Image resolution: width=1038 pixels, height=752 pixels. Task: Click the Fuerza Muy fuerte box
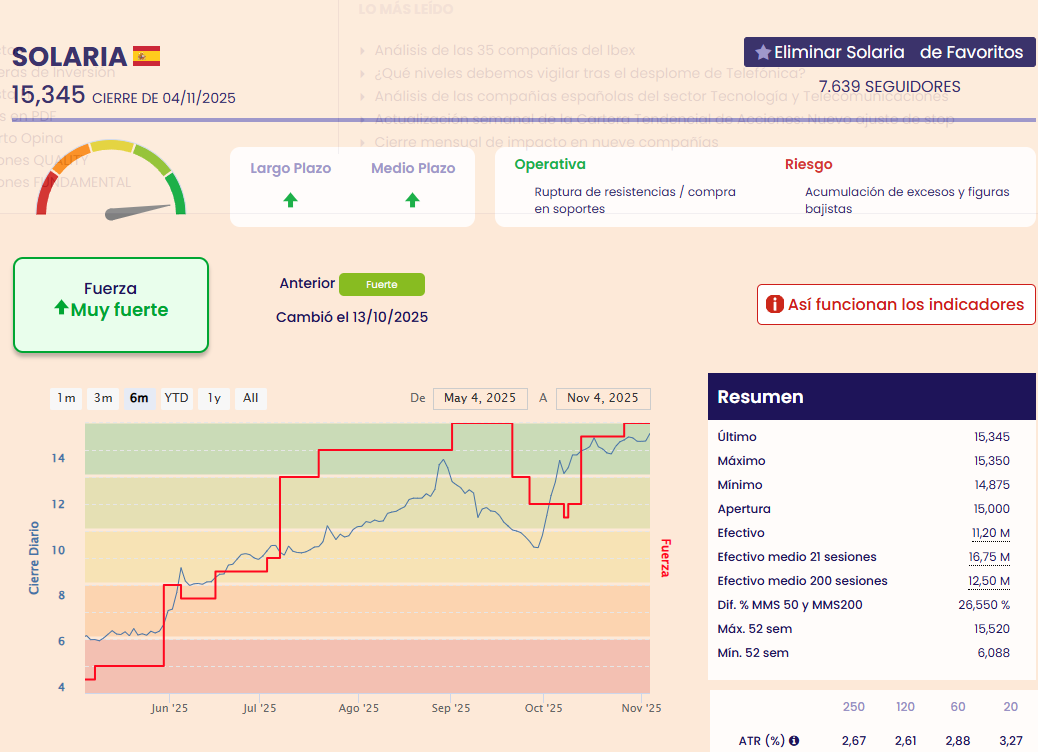tap(111, 305)
